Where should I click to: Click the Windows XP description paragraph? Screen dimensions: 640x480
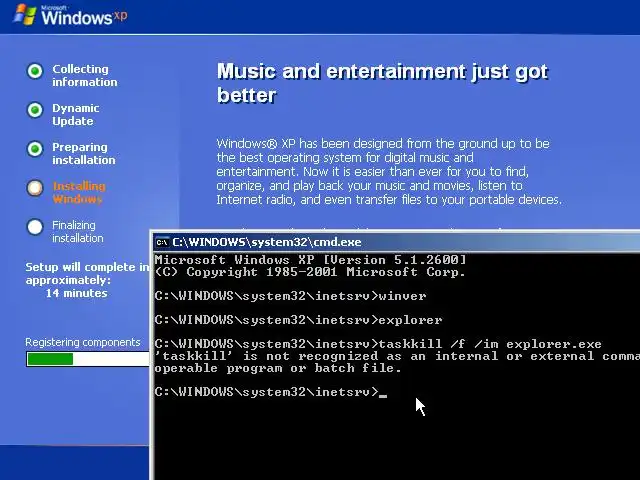389,171
